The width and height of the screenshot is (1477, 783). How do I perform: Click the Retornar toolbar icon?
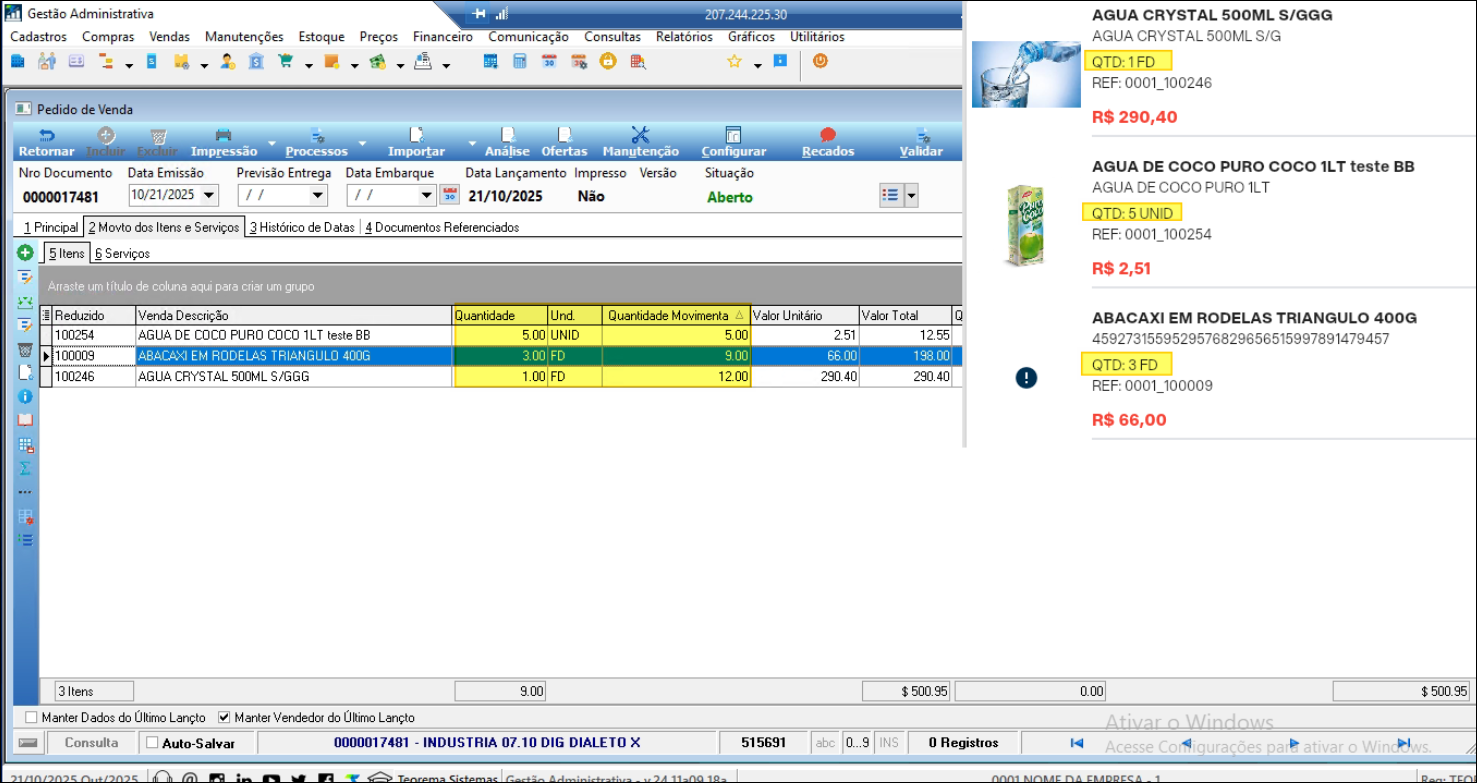[46, 136]
